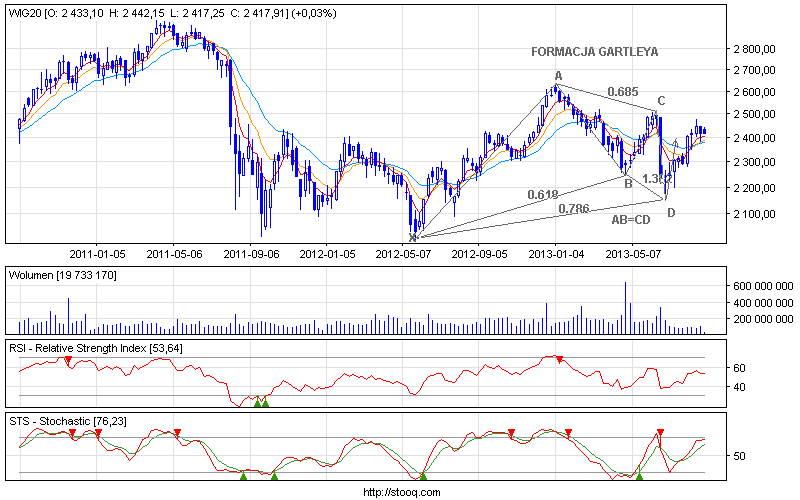Image resolution: width=800 pixels, height=500 pixels.
Task: Click the Stochastic green buy marker in mid-2012
Action: [x=423, y=477]
